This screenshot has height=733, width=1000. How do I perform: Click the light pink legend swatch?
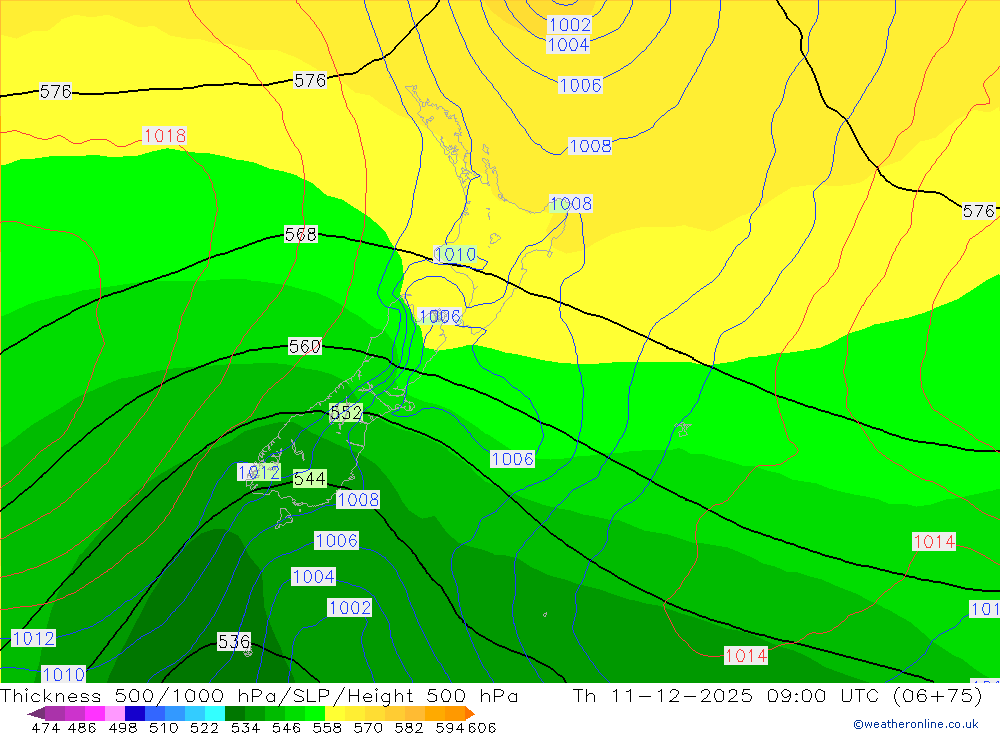tap(115, 713)
